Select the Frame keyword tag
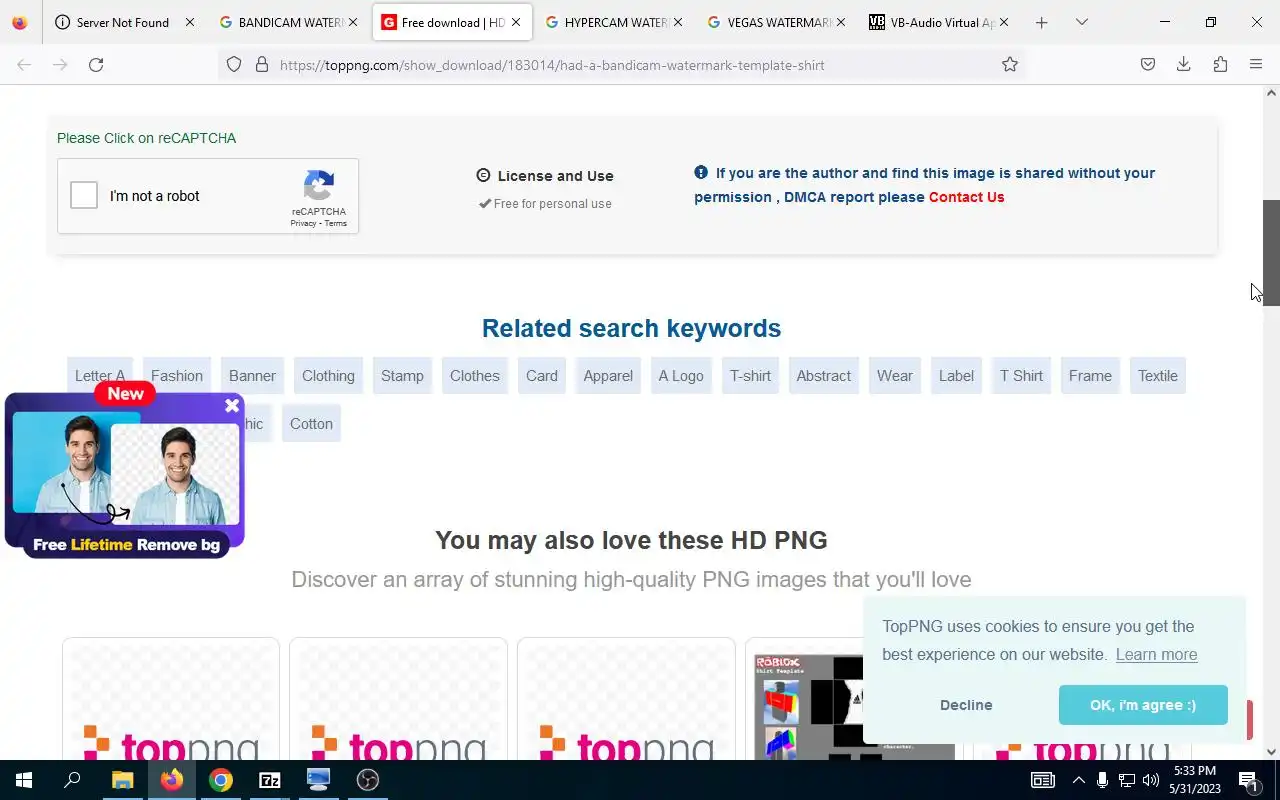 click(x=1090, y=376)
